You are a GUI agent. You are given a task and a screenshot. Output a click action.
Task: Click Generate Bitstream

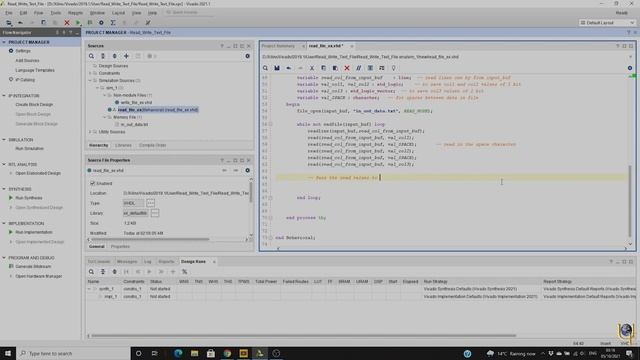(33, 266)
